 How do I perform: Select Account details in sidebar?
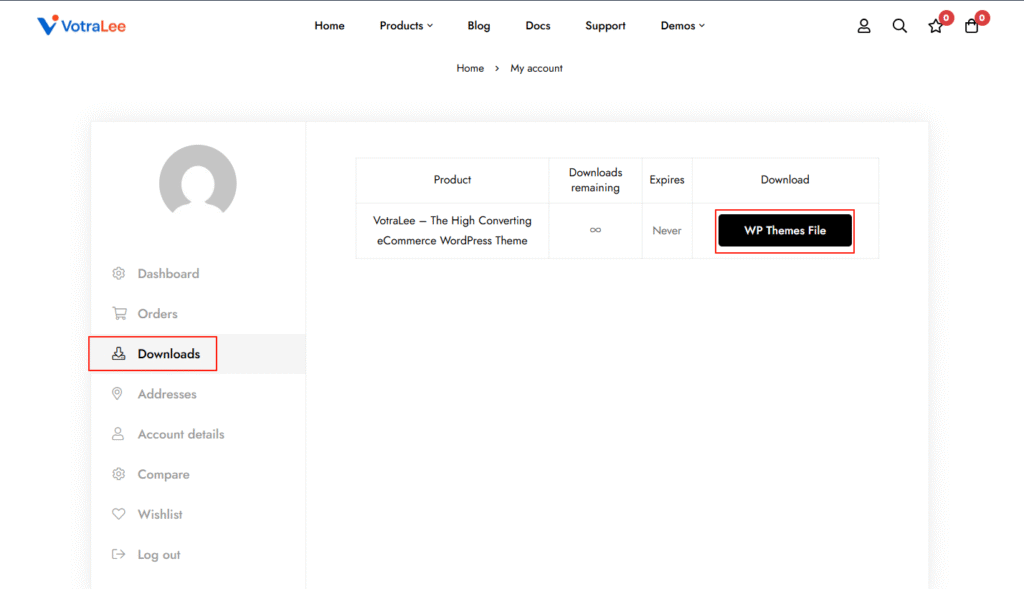click(x=181, y=434)
